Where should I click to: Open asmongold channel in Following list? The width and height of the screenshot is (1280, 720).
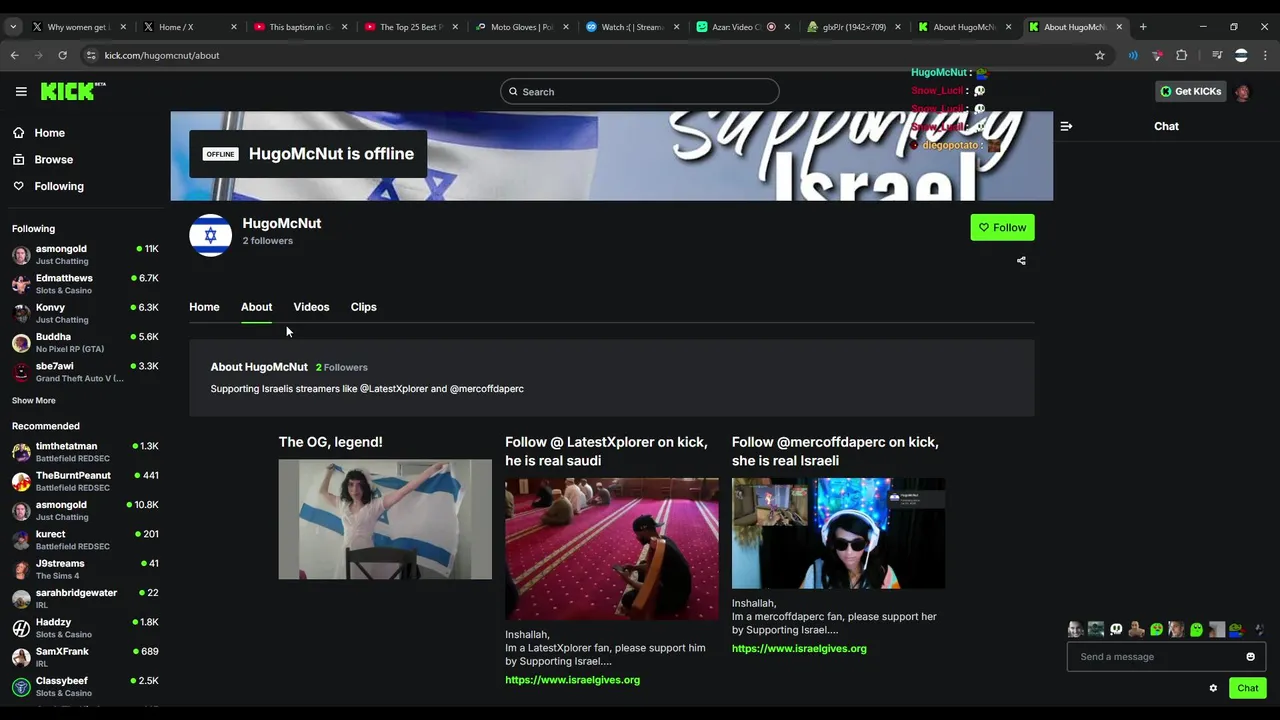(x=85, y=254)
